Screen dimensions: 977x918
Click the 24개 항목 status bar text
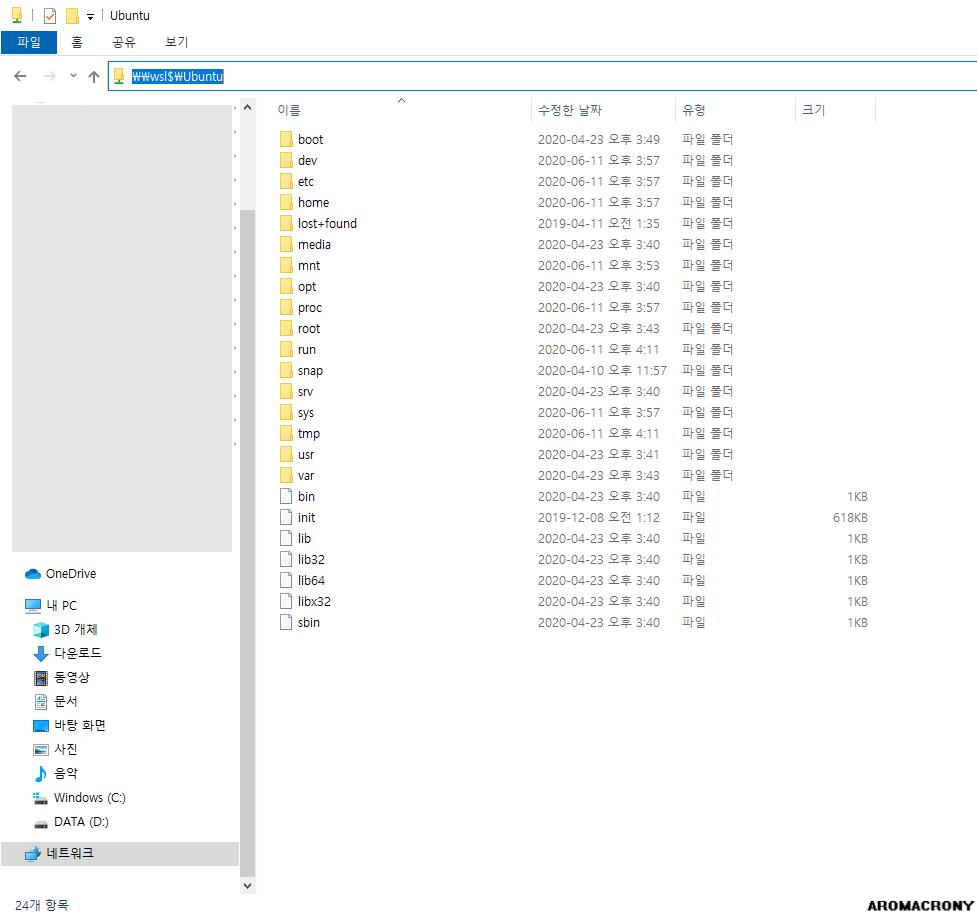click(x=42, y=905)
